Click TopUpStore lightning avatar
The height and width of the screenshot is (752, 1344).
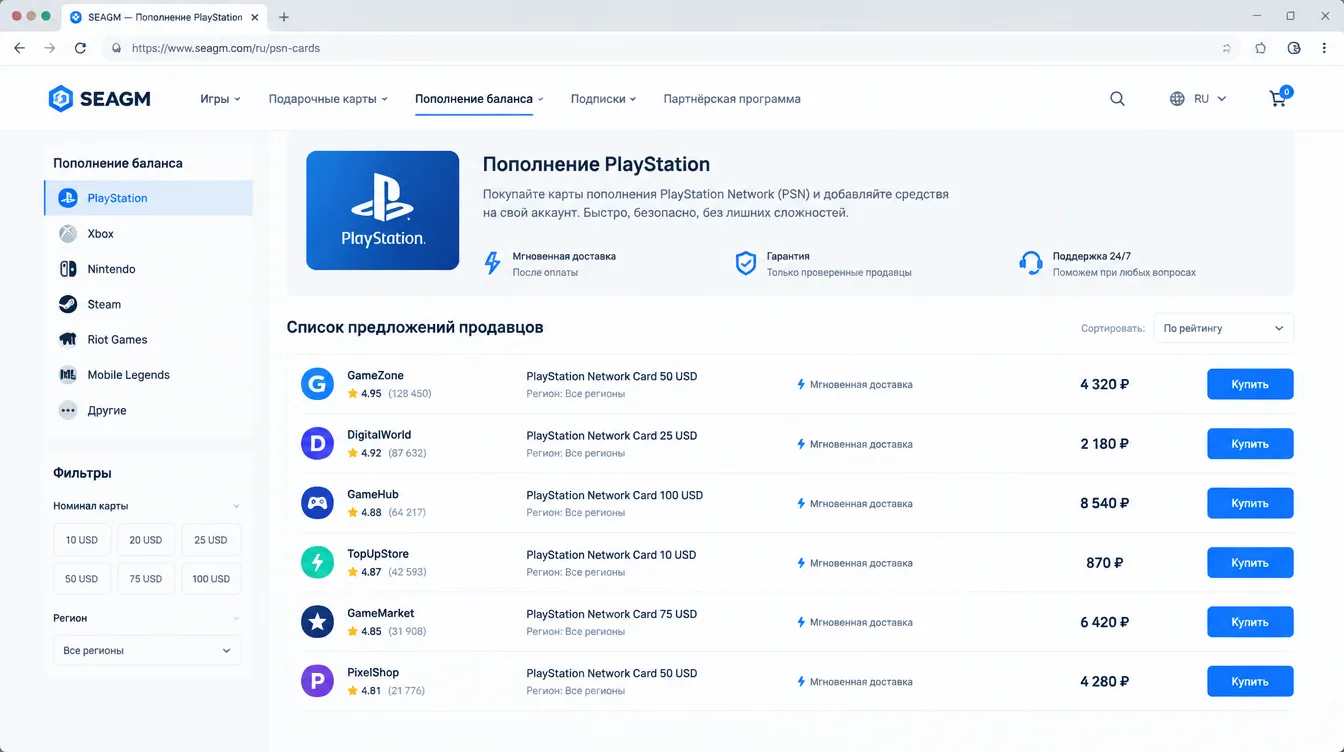(317, 562)
